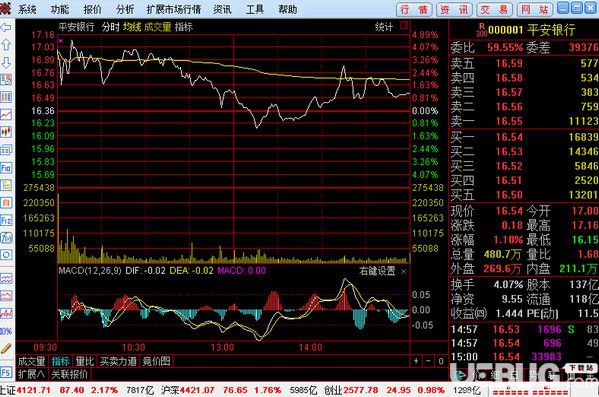Open the 分析 menu
The width and height of the screenshot is (599, 397).
pos(125,10)
